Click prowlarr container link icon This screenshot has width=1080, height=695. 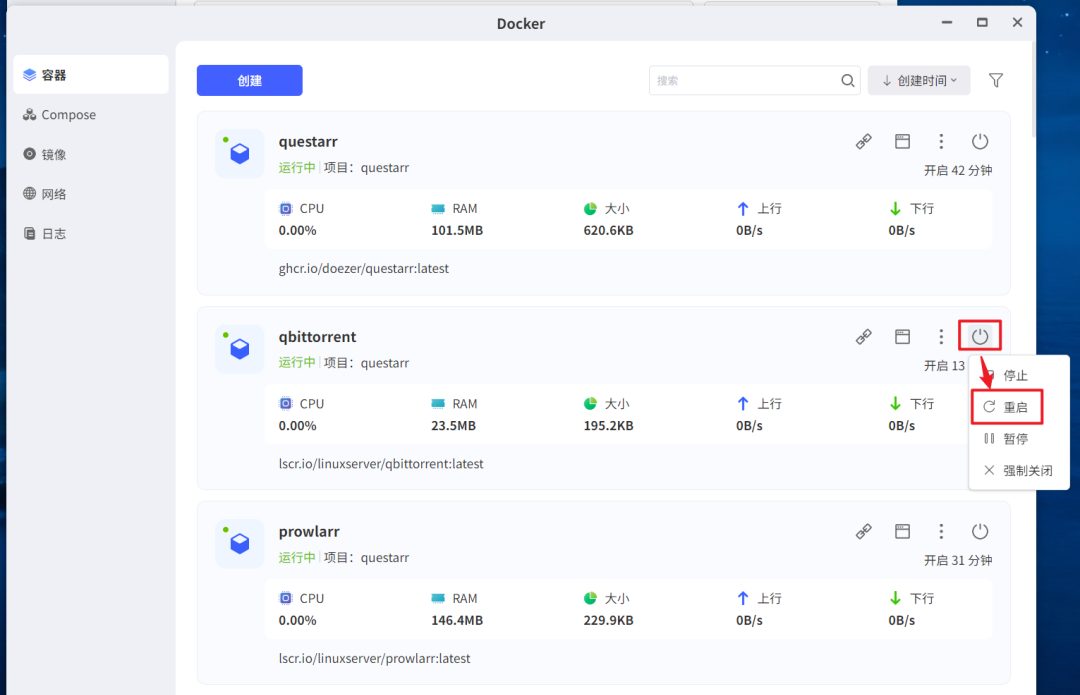pos(864,531)
